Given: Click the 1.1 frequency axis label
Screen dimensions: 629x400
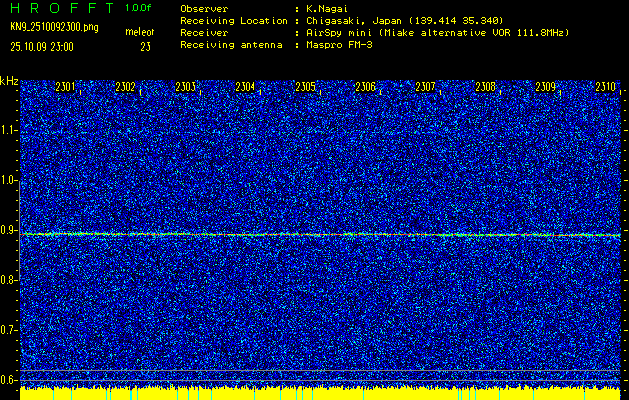Looking at the screenshot, I should click(9, 130).
